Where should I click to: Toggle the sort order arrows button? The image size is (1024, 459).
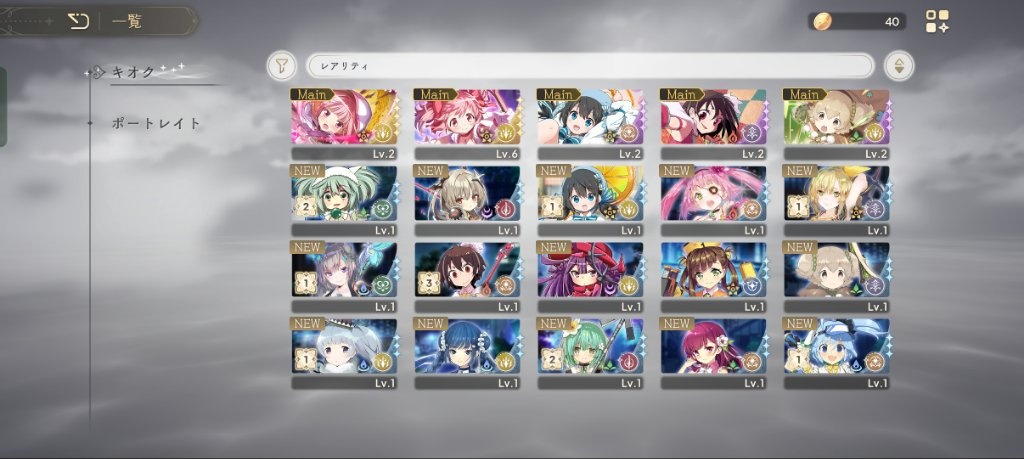click(899, 66)
